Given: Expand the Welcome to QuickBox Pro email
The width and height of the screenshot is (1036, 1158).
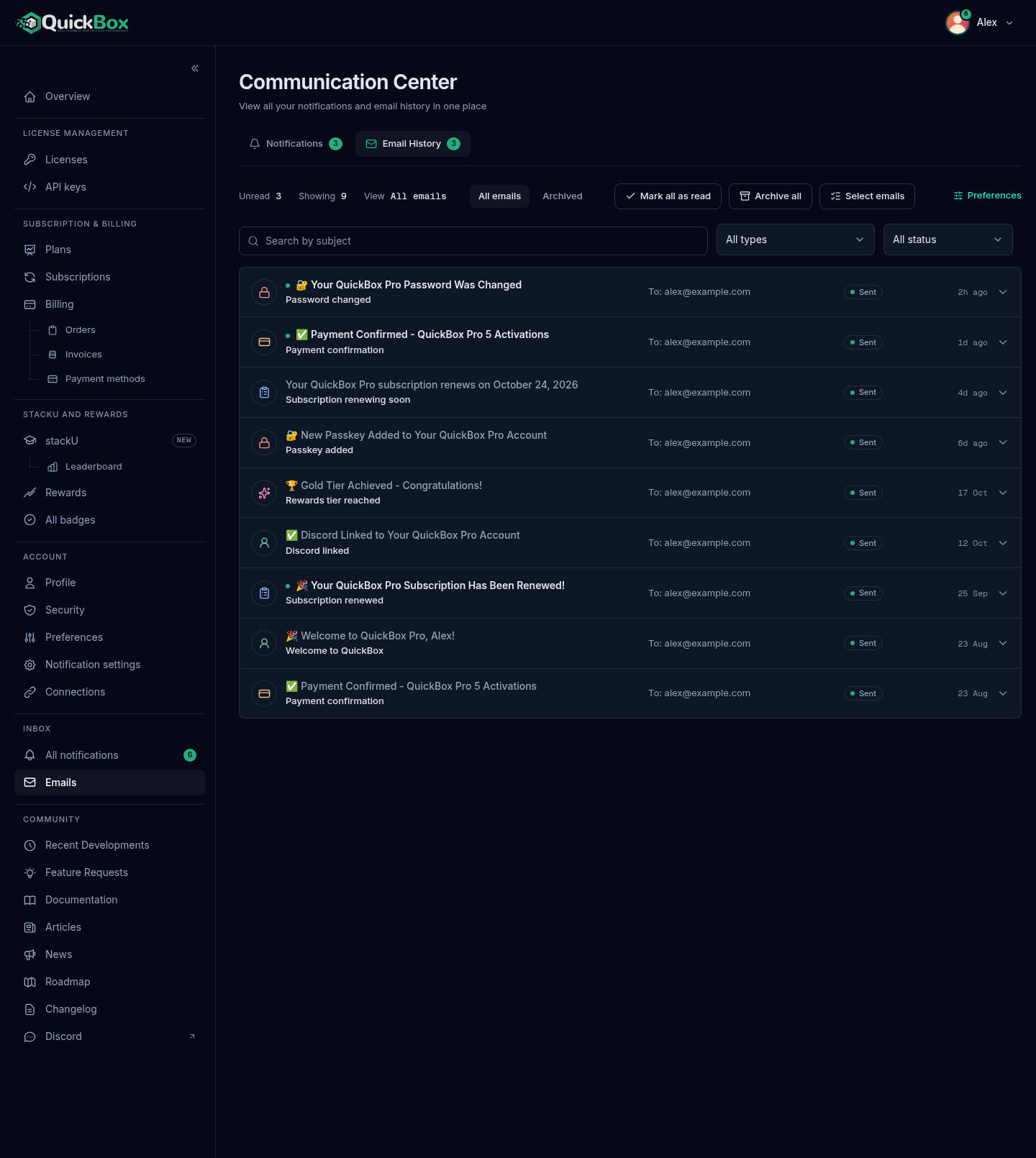Looking at the screenshot, I should point(1003,643).
